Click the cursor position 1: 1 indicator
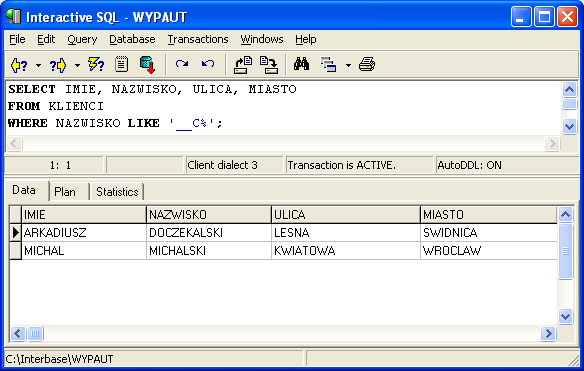 (x=60, y=165)
